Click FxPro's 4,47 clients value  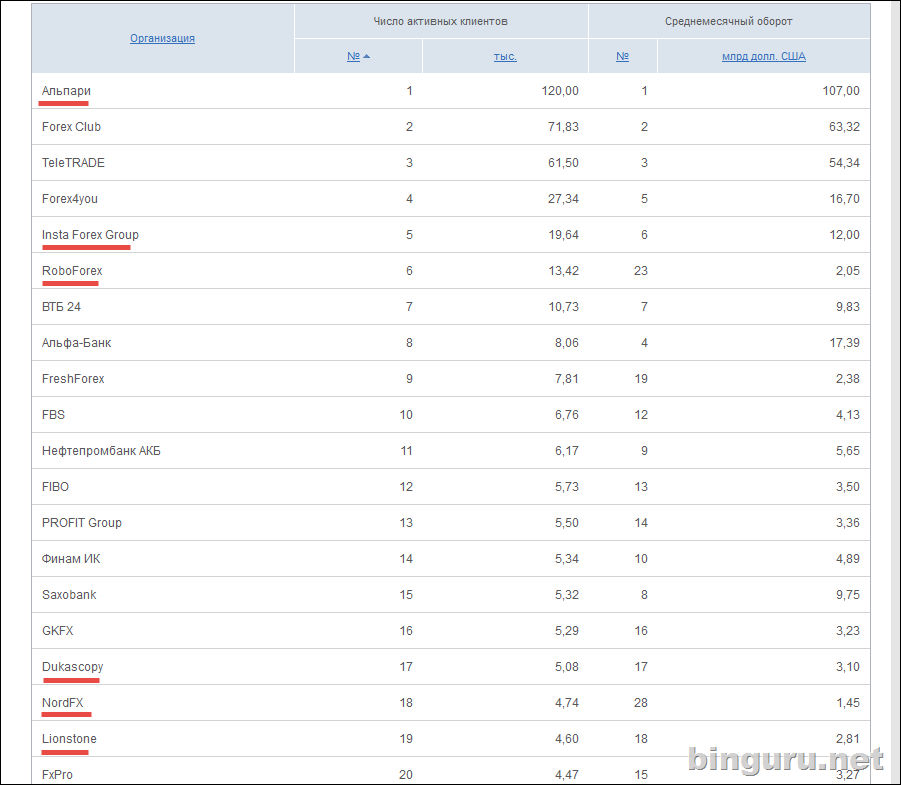pos(567,775)
